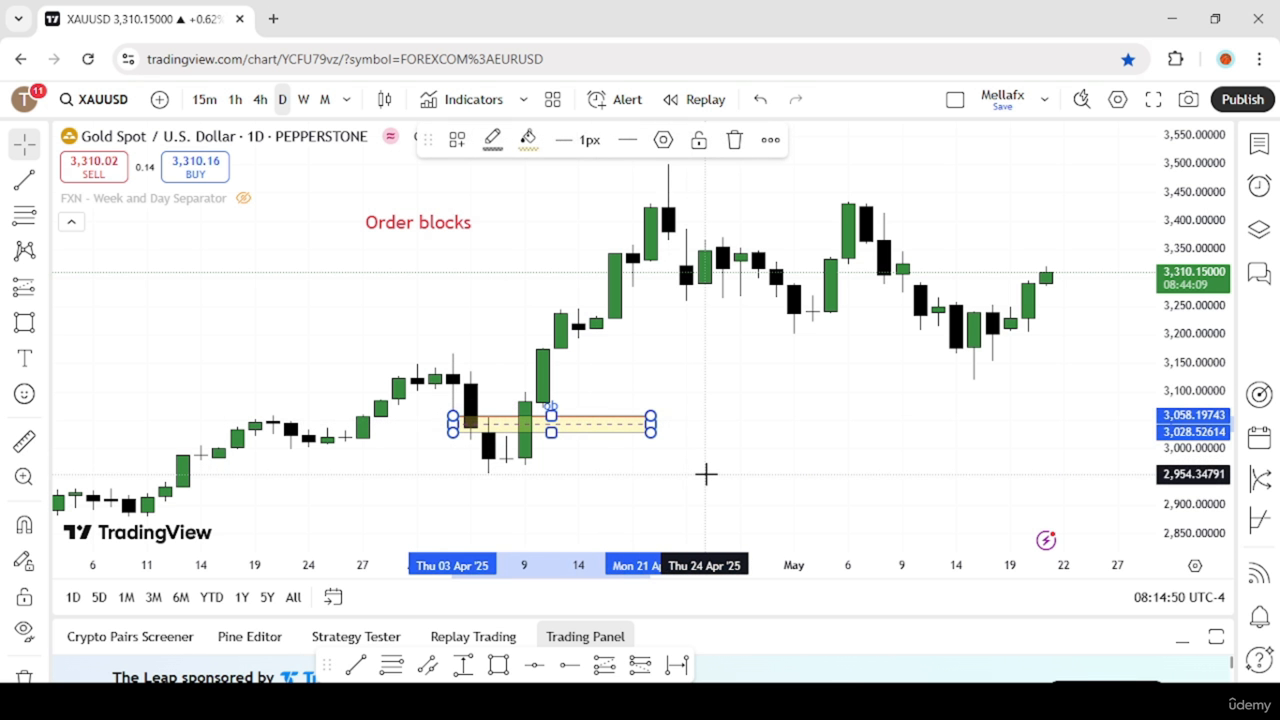Take a chart snapshot with camera icon
The width and height of the screenshot is (1280, 720).
coord(1188,99)
